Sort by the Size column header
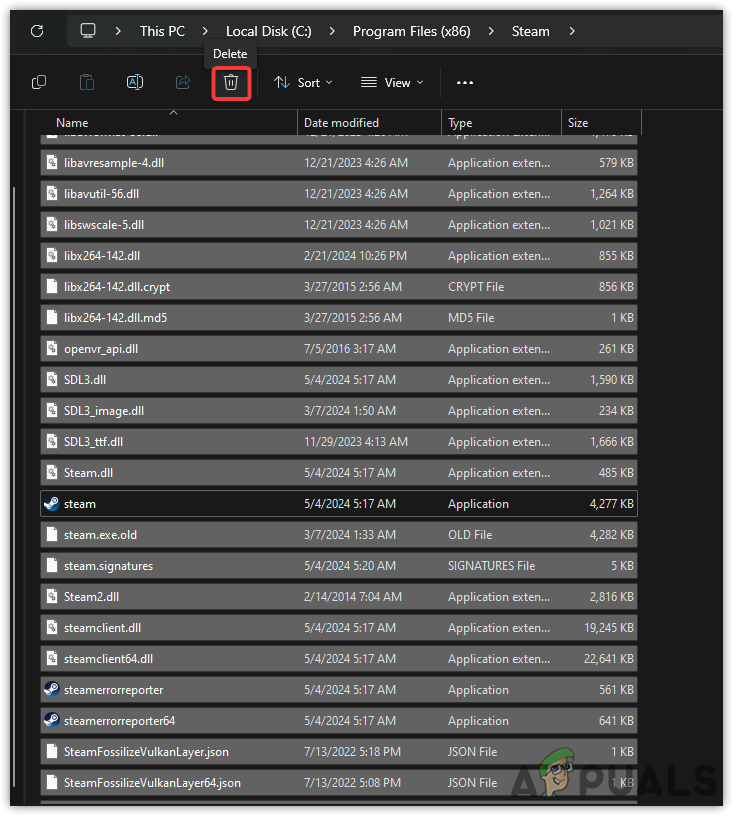 pos(578,123)
